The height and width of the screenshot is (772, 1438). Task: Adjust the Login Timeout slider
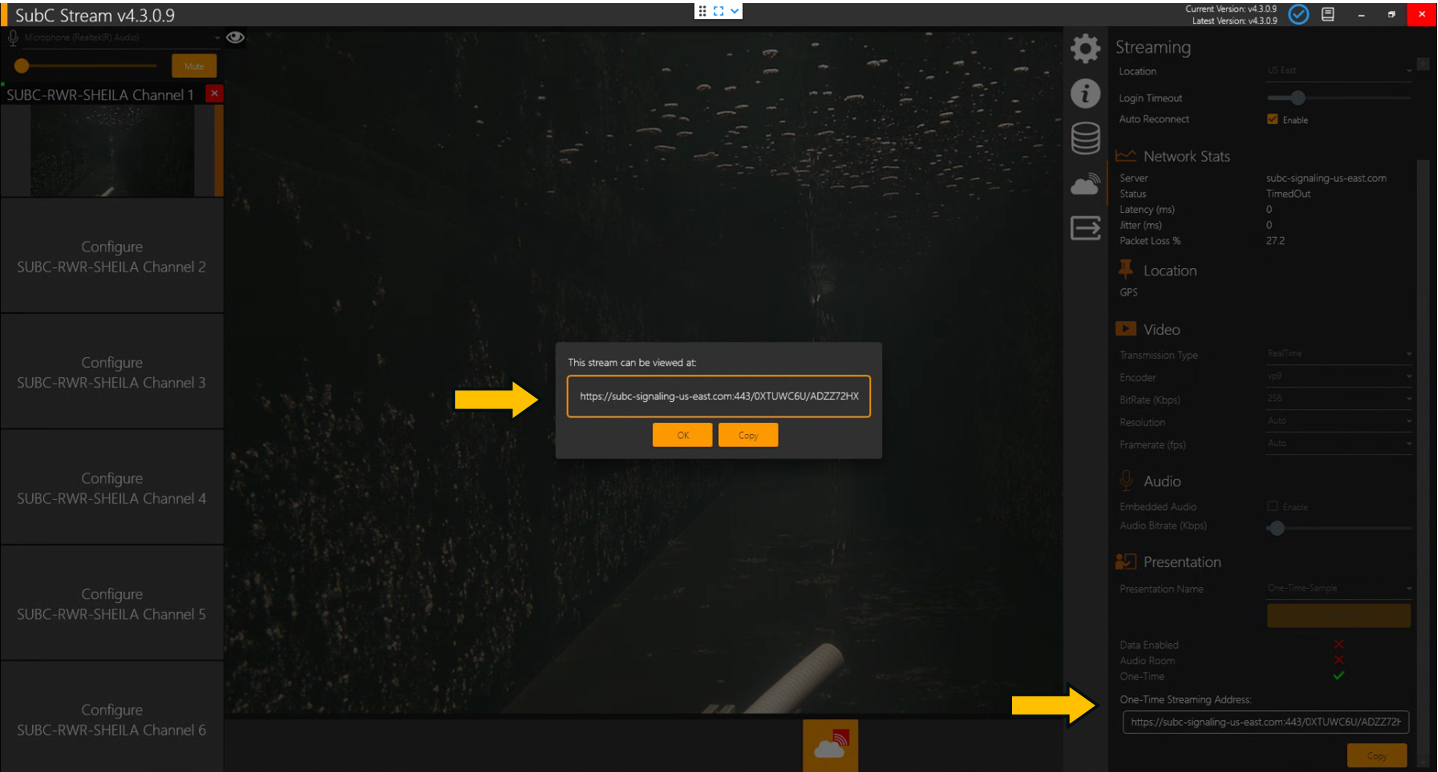[1298, 98]
